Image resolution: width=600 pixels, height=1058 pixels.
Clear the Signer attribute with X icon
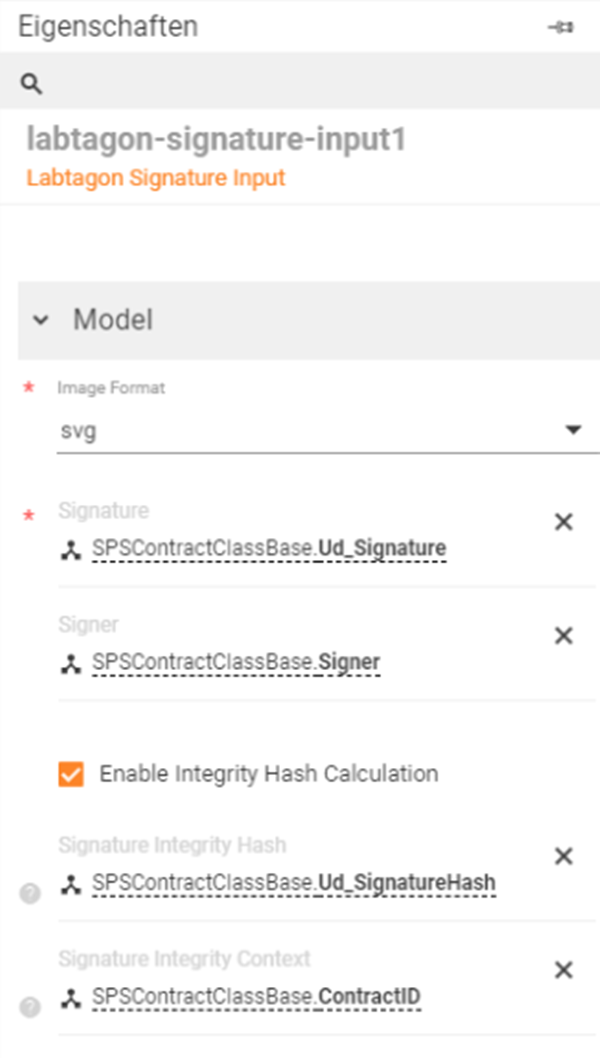pyautogui.click(x=563, y=635)
